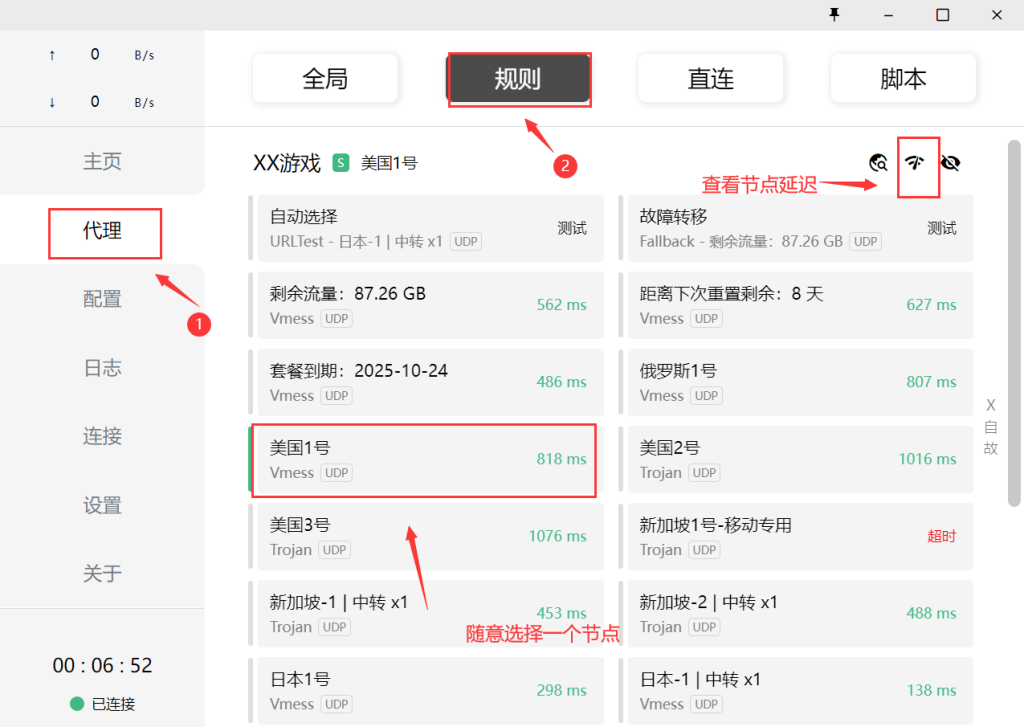Select the 俄罗斯1号 node
This screenshot has width=1024, height=727.
(x=795, y=382)
